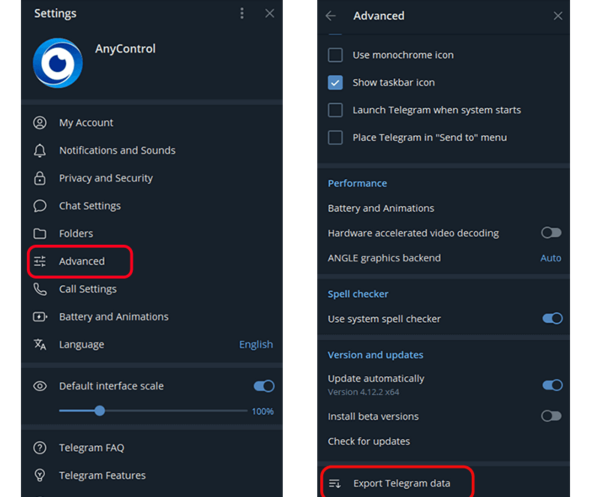This screenshot has height=497, width=600.
Task: Uncheck the Show taskbar icon checkbox
Action: [x=335, y=83]
